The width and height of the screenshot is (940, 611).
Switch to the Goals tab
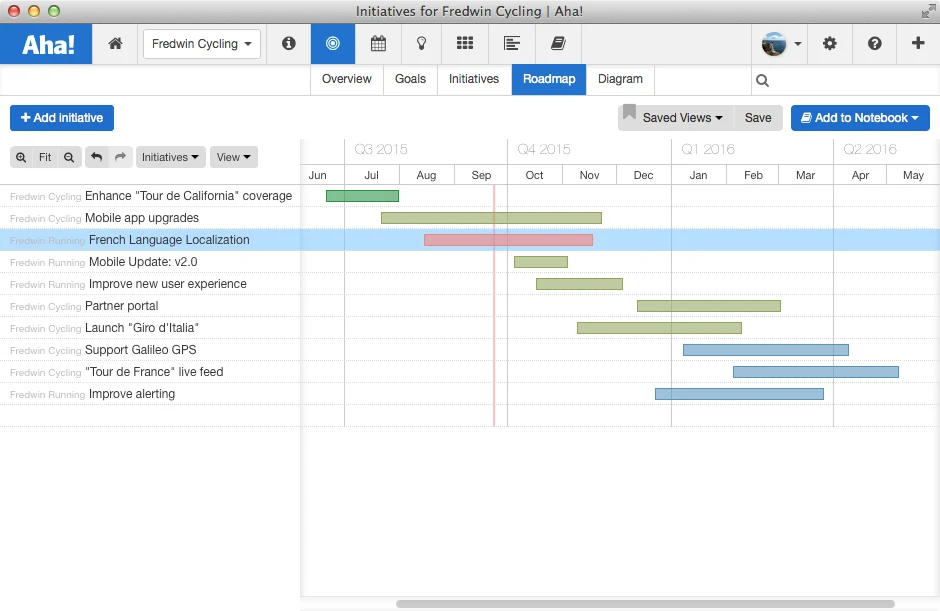point(410,79)
